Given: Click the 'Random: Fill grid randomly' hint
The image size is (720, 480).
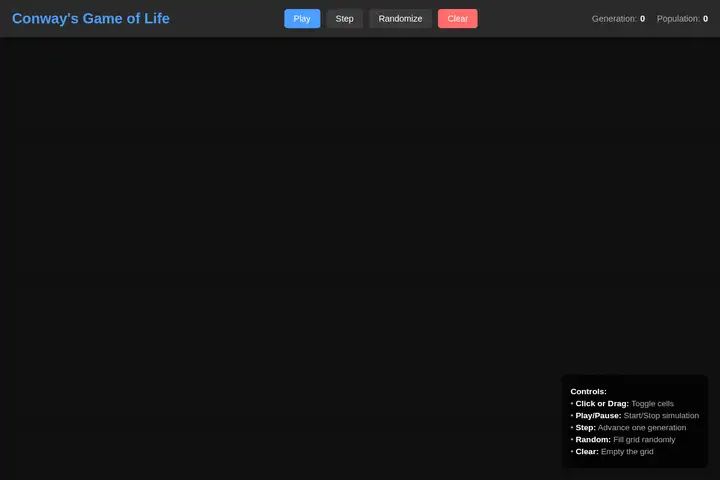Looking at the screenshot, I should 623,440.
